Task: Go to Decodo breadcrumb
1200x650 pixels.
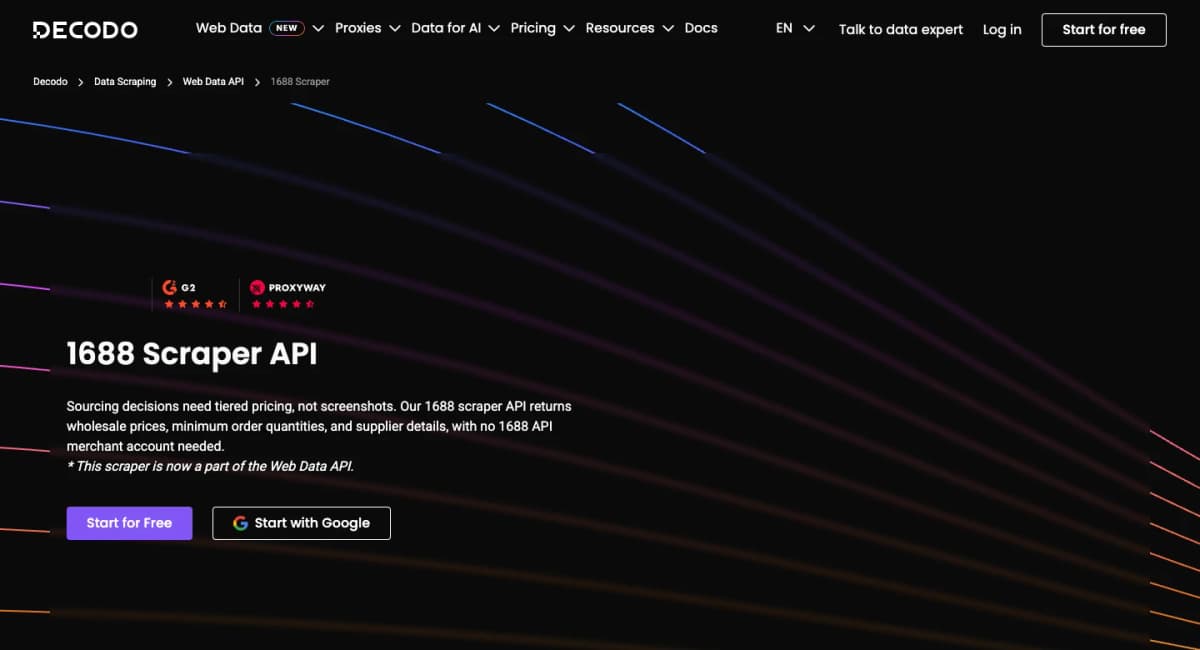Action: (x=50, y=82)
